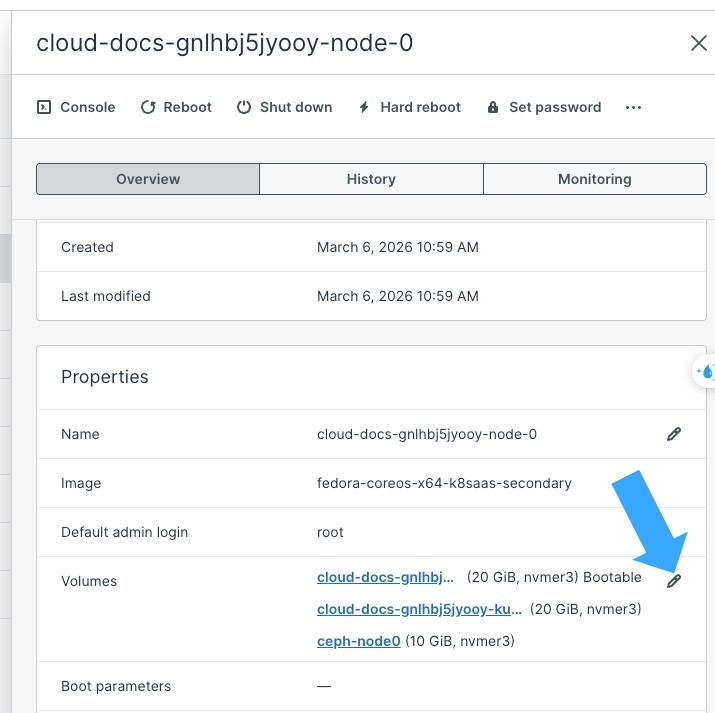Click the Shut down power icon
The width and height of the screenshot is (715, 713).
[244, 107]
